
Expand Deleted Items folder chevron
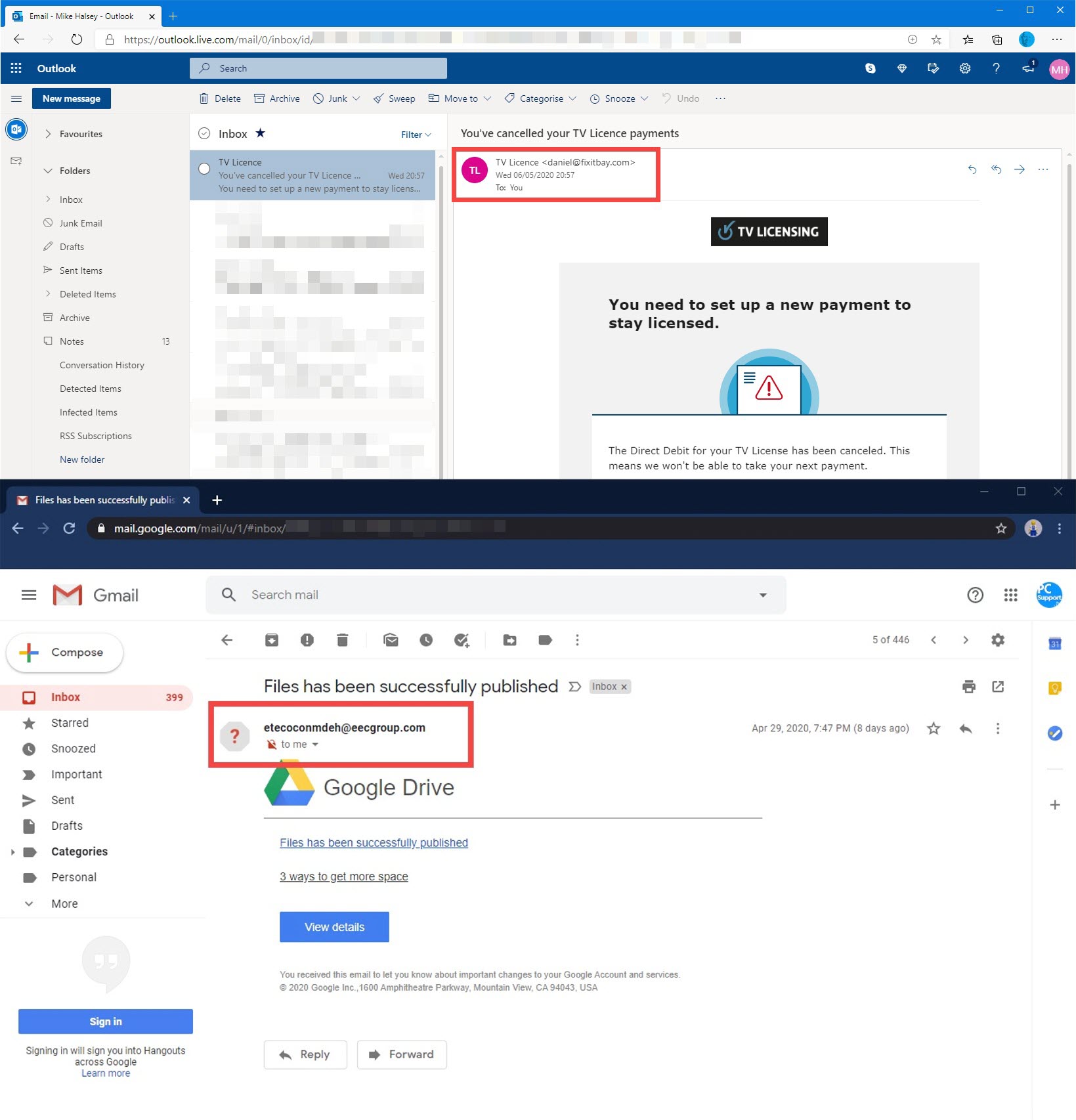(48, 294)
